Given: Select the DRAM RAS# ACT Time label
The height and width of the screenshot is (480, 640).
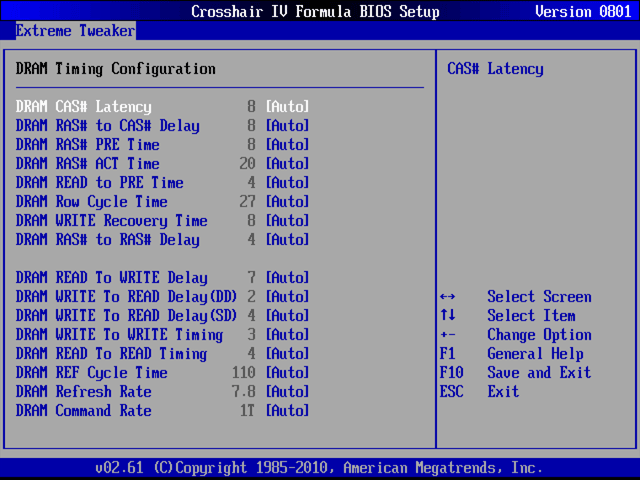Looking at the screenshot, I should pos(88,164).
